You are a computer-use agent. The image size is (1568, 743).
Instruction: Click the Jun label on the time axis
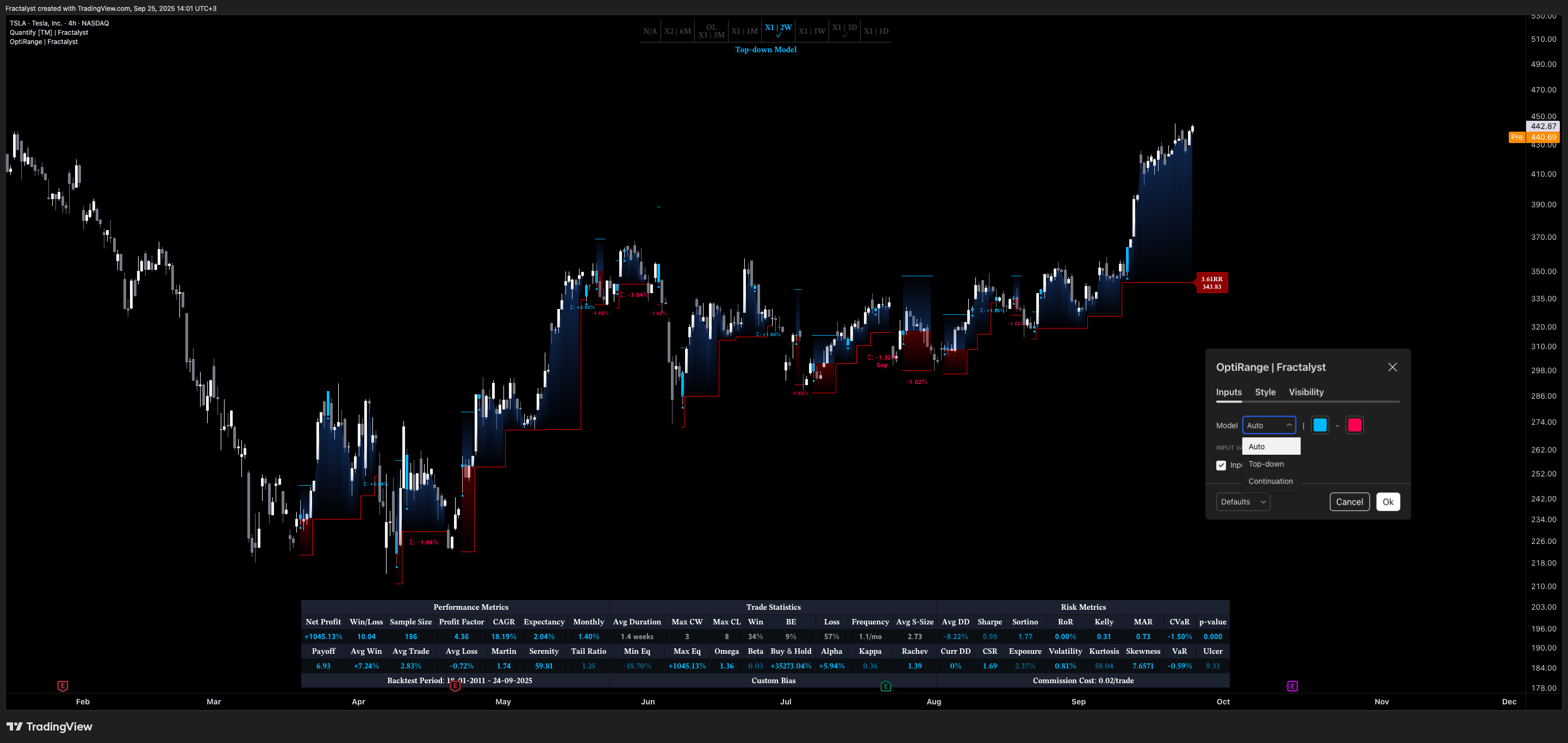coord(648,702)
